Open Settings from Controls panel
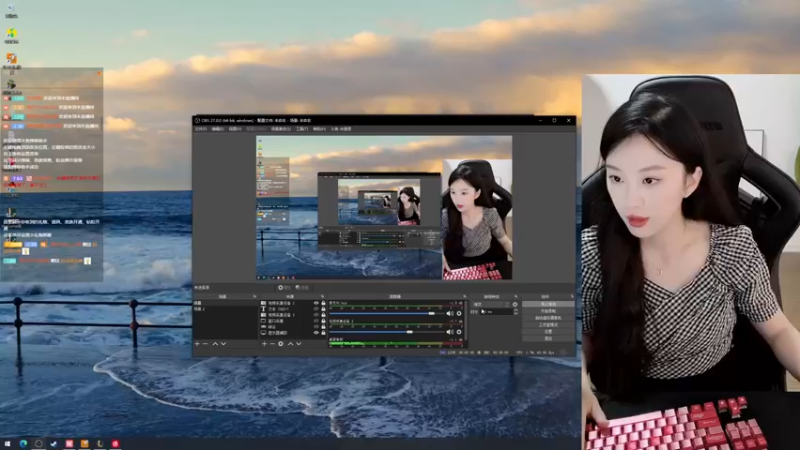 click(548, 332)
